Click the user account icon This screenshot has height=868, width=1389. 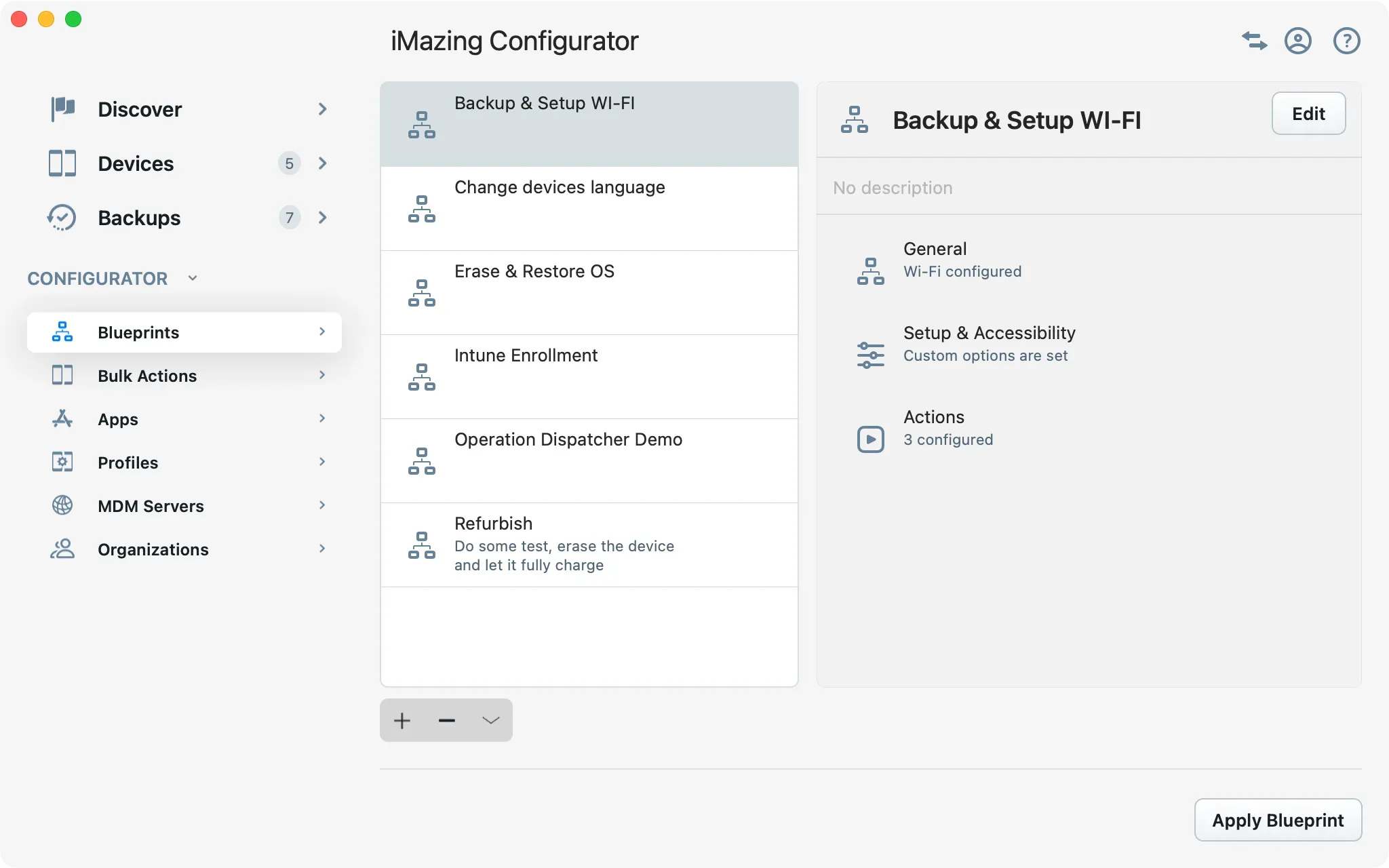1298,41
